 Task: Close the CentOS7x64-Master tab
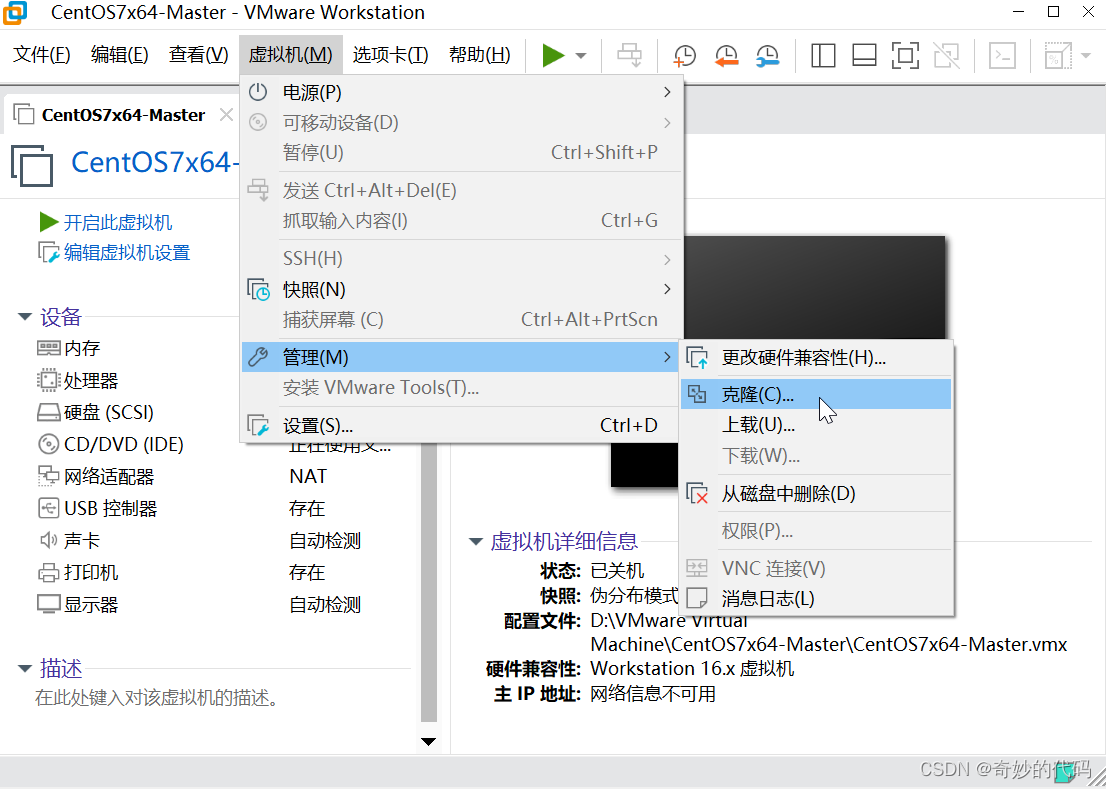226,115
